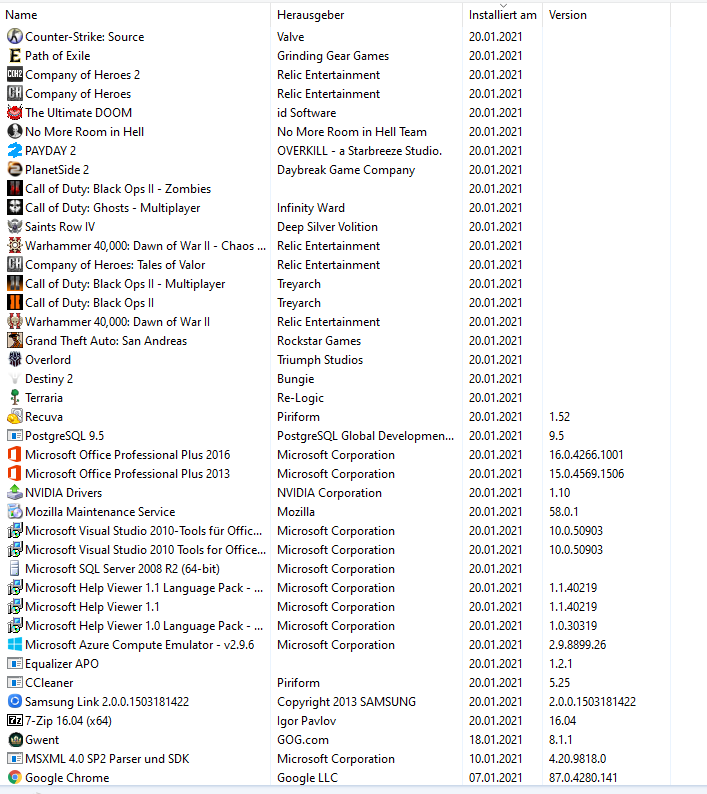Click the publisher Infinity Ward
707x794 pixels.
[x=310, y=208]
